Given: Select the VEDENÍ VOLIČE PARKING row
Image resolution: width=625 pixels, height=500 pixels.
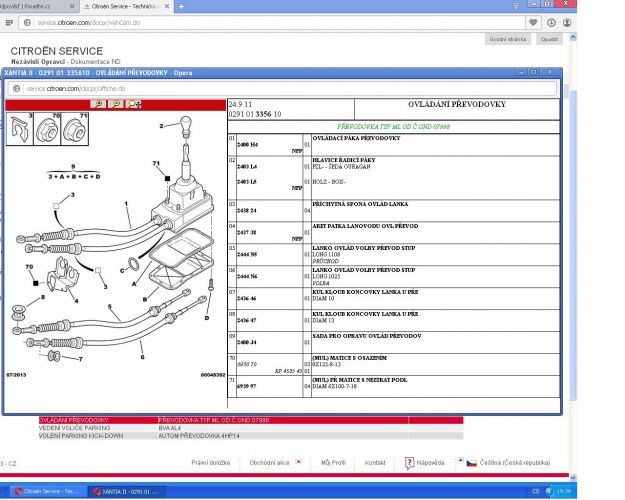Looking at the screenshot, I should pyautogui.click(x=251, y=428).
